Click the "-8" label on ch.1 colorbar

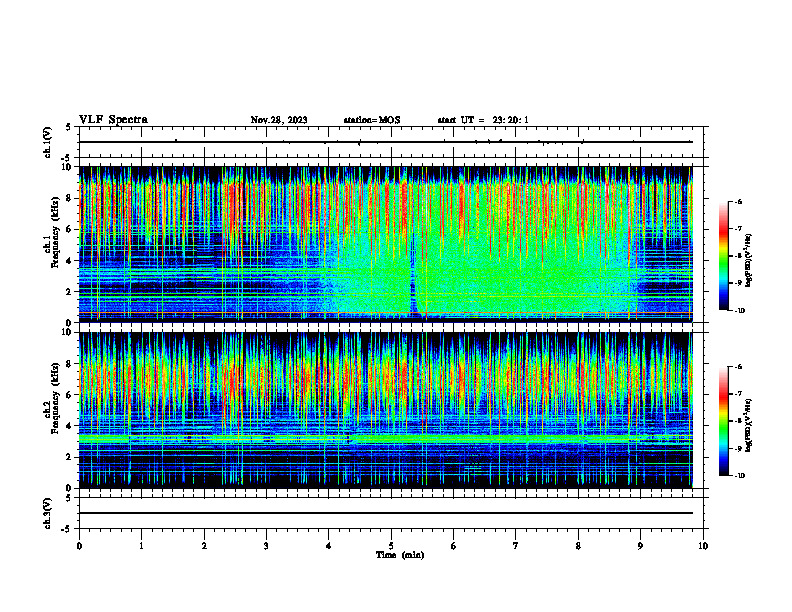738,256
